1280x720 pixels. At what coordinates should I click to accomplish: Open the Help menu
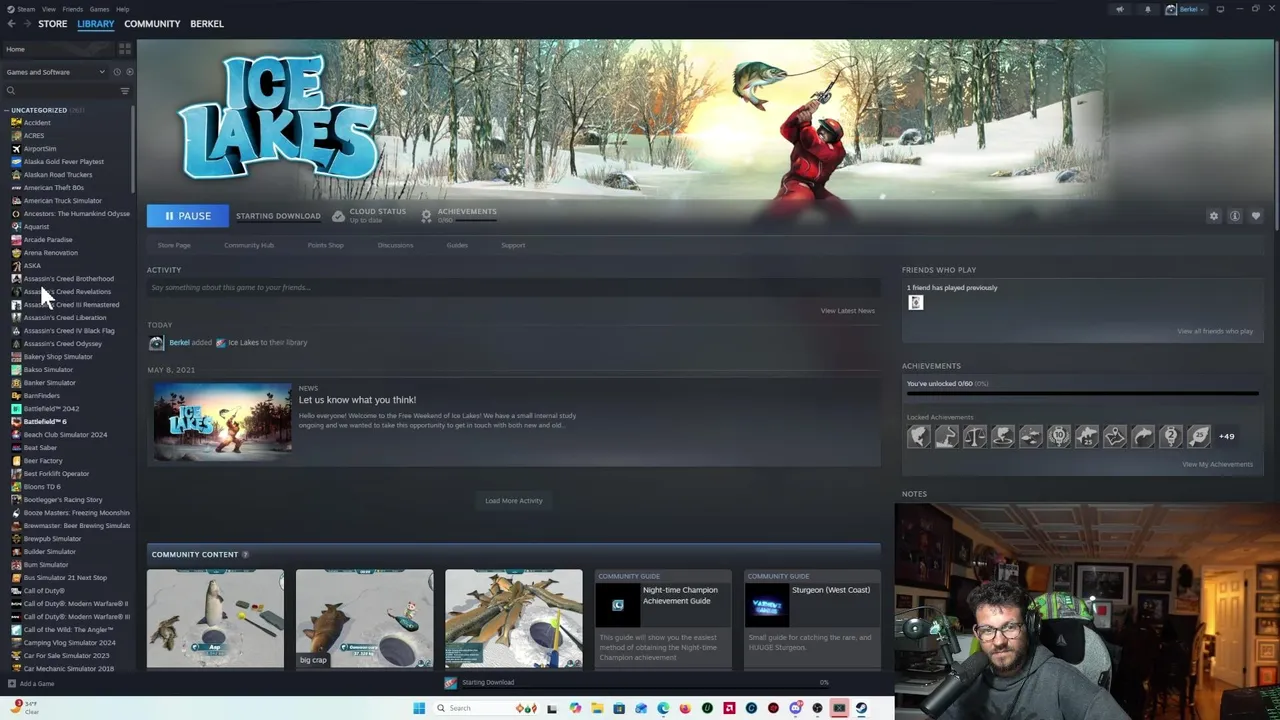point(122,9)
